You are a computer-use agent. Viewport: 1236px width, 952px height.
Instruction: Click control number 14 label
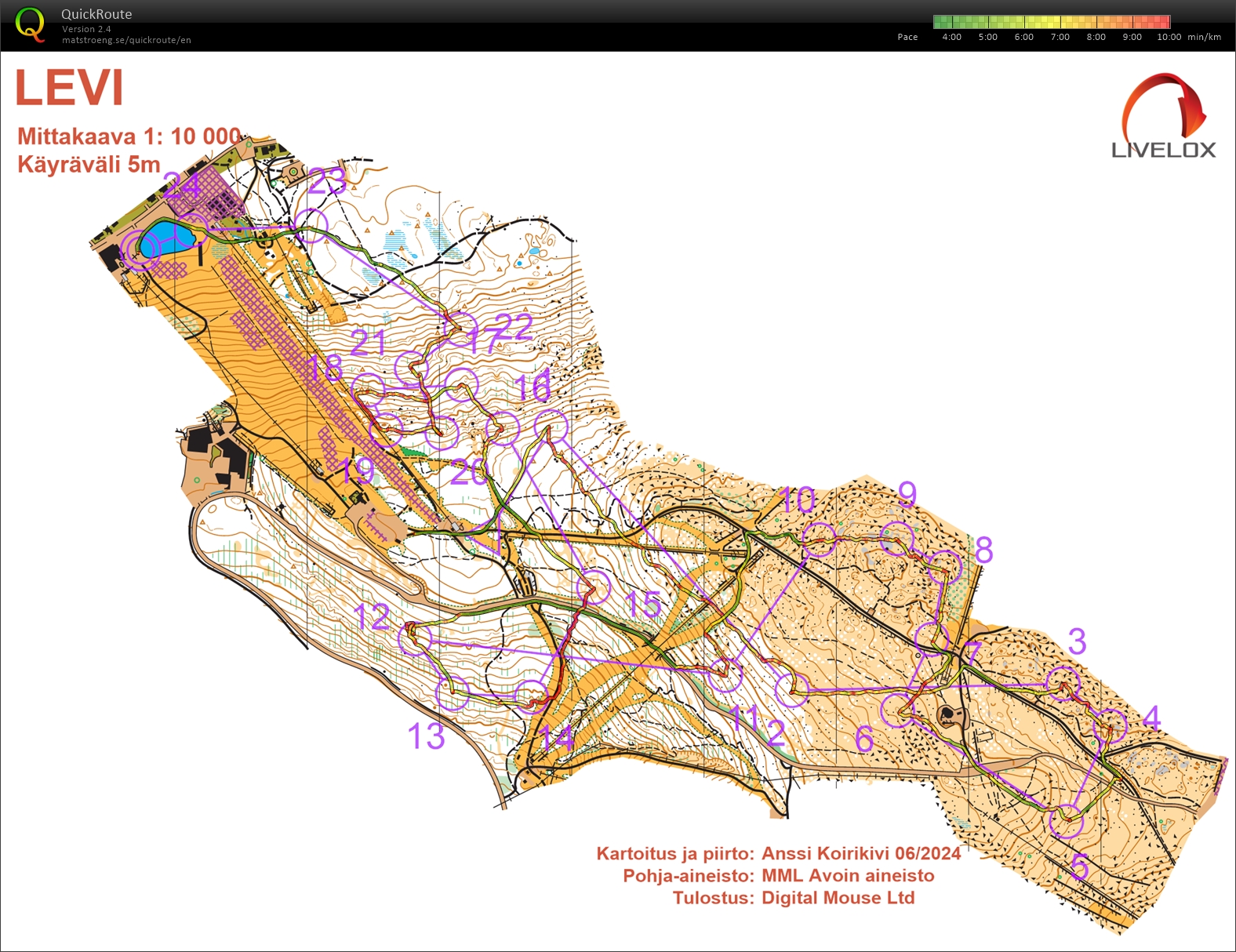pyautogui.click(x=556, y=739)
